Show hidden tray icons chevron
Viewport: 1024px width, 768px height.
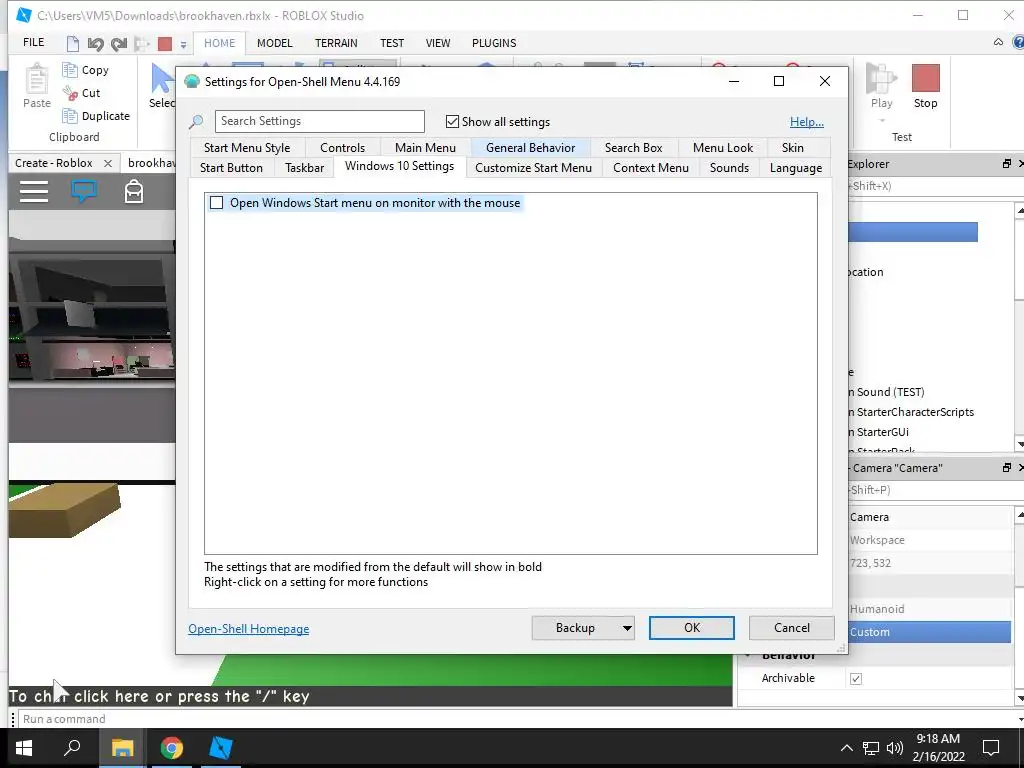(846, 748)
